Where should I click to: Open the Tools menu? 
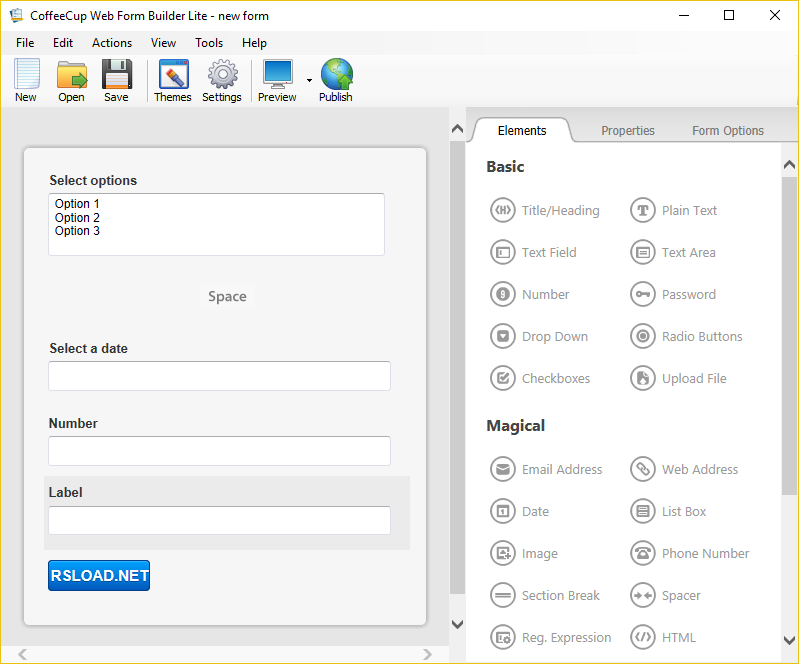point(209,43)
